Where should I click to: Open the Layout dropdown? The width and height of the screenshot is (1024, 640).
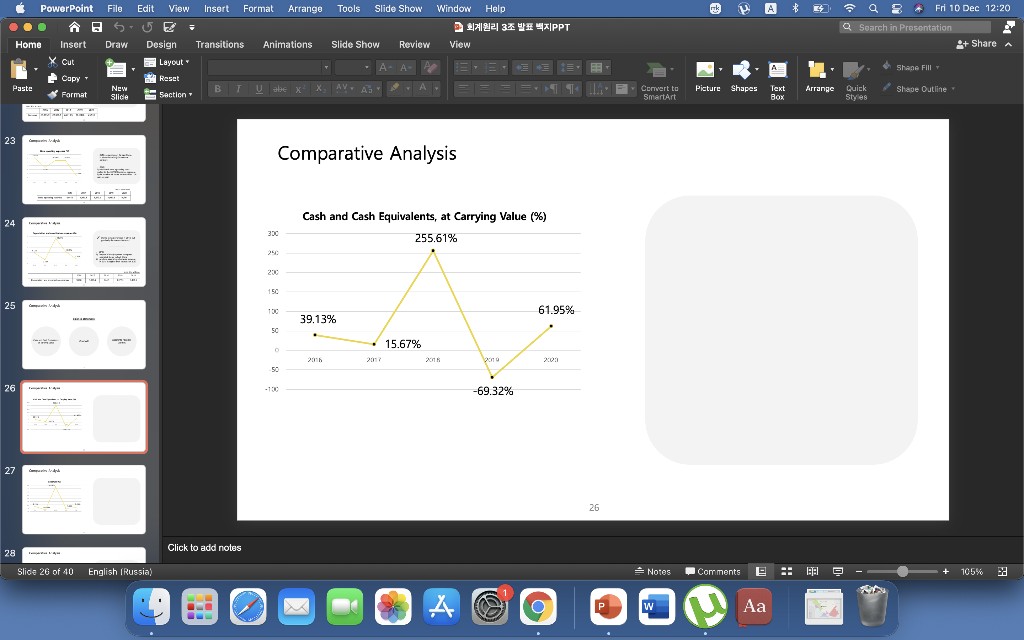[x=168, y=61]
